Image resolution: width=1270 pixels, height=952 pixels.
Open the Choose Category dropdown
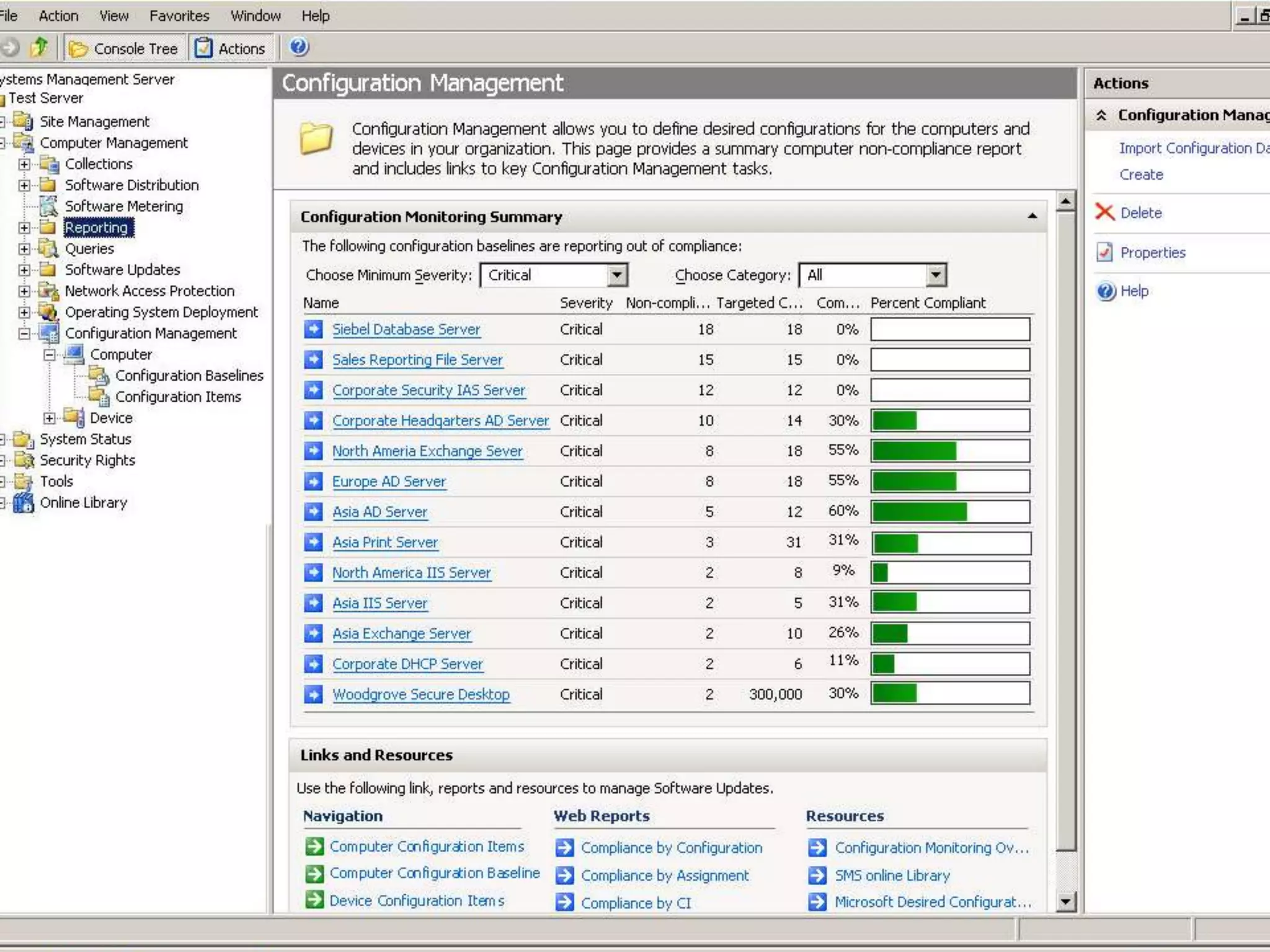click(x=936, y=275)
